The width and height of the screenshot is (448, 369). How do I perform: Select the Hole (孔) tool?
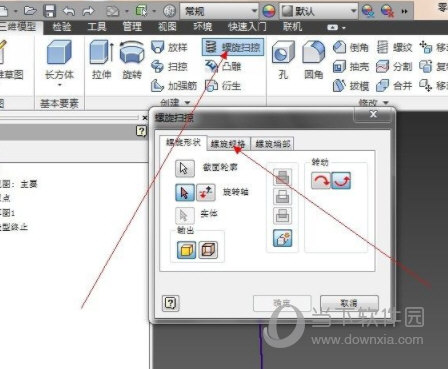(x=283, y=60)
